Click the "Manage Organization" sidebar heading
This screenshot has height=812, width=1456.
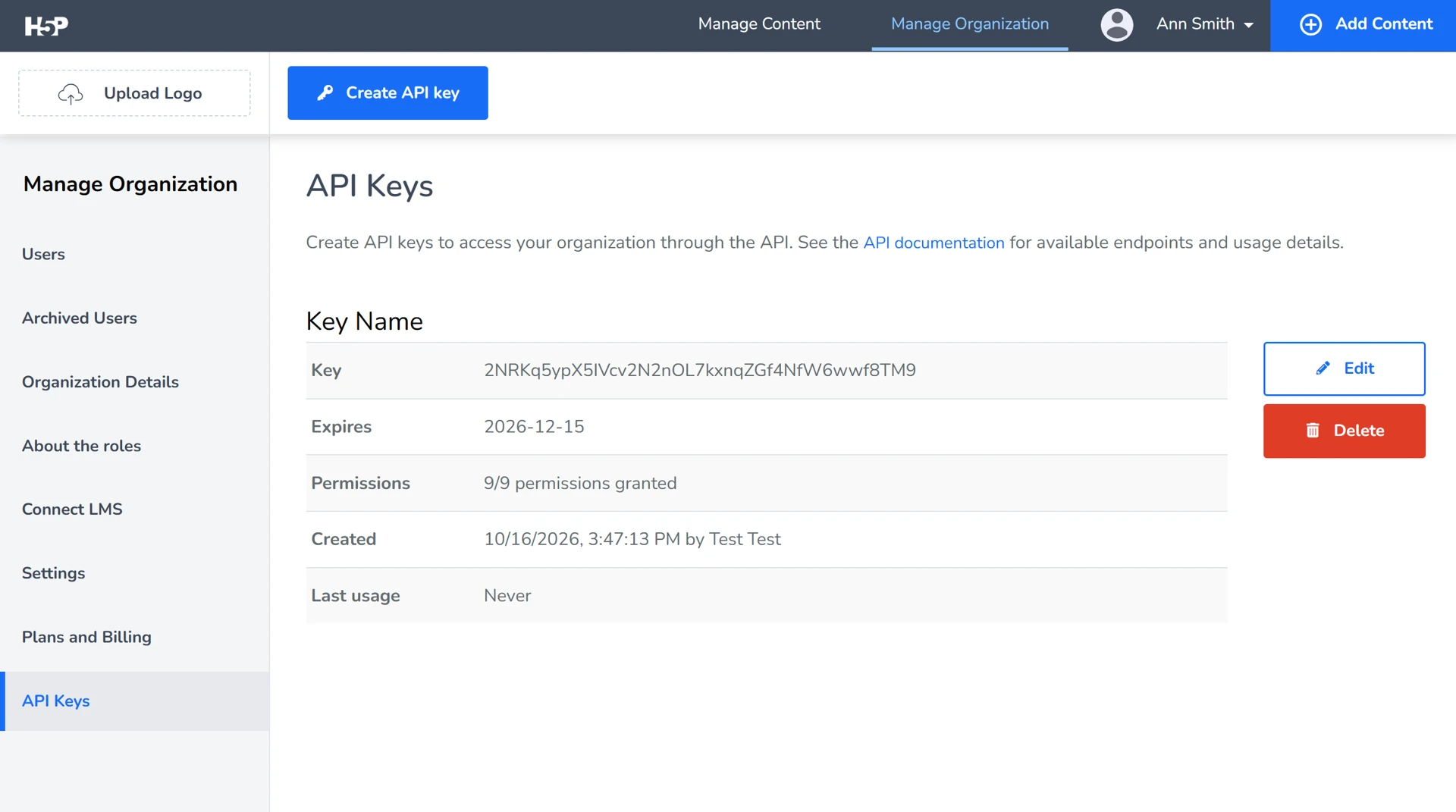pyautogui.click(x=130, y=184)
